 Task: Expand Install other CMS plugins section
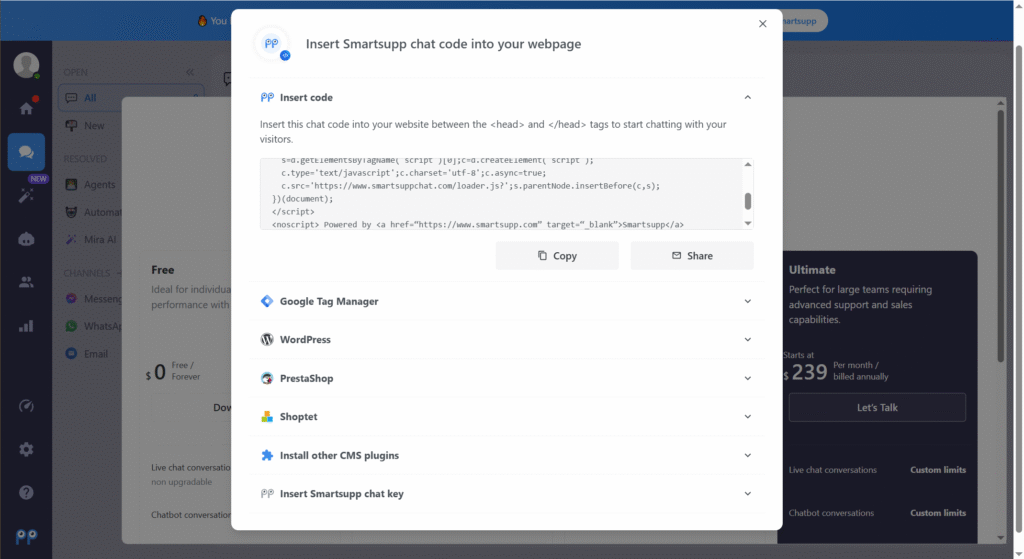748,455
